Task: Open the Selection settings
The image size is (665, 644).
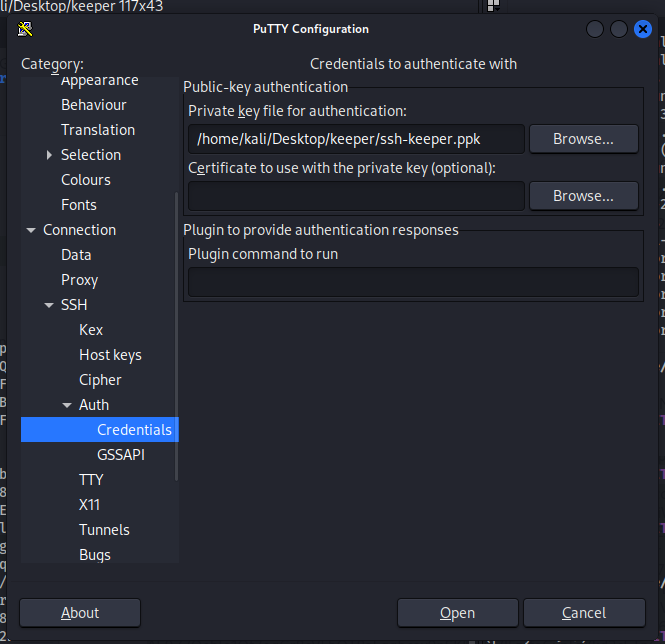Action: (91, 155)
